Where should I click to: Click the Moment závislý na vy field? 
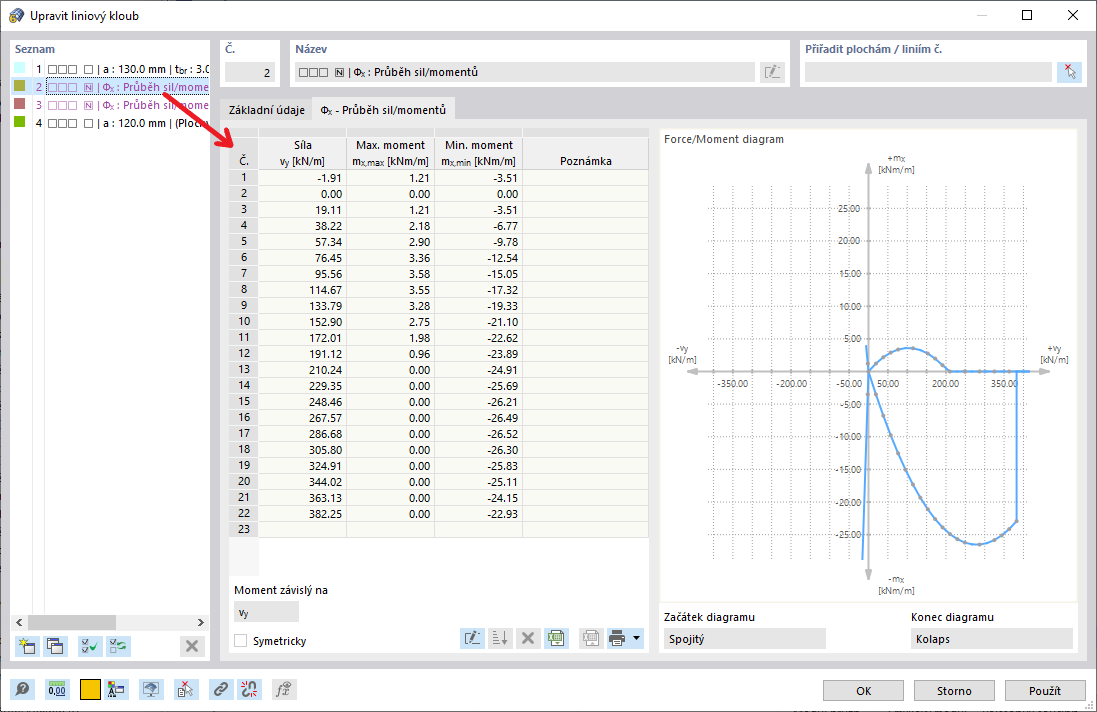pyautogui.click(x=266, y=612)
